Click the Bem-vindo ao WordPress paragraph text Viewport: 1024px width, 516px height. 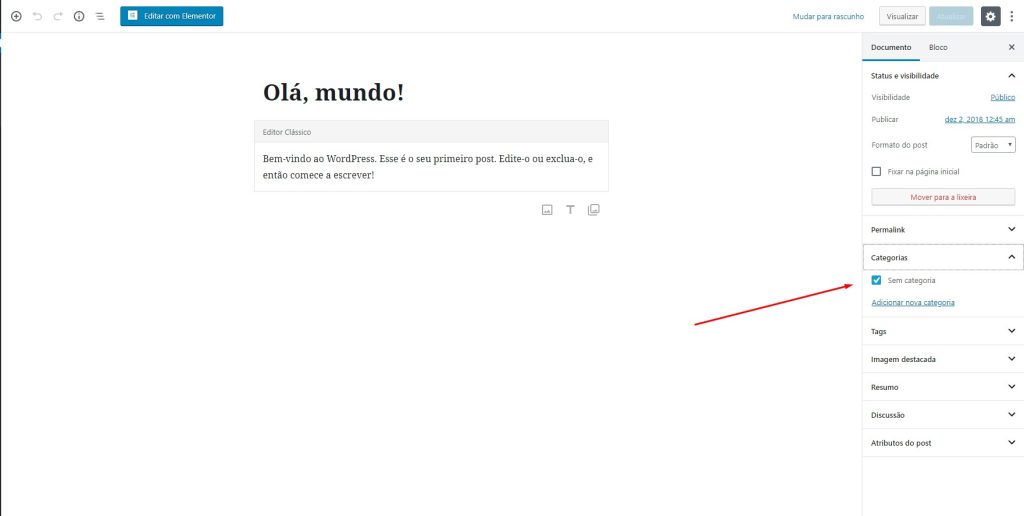(x=427, y=167)
